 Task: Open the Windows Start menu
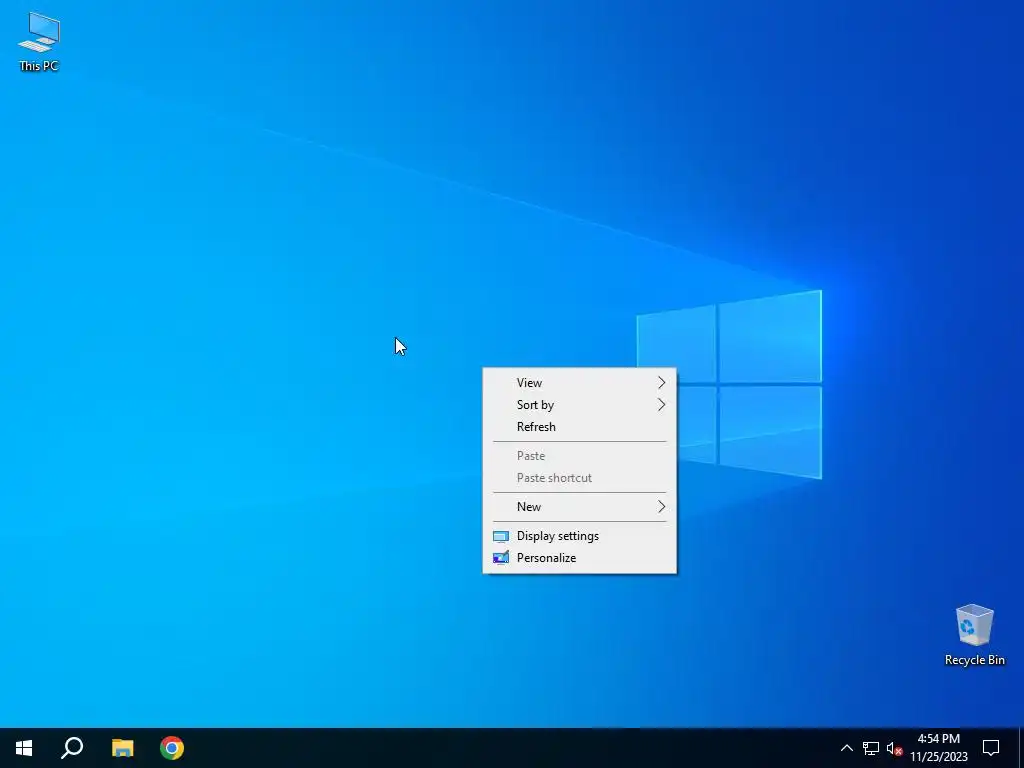click(24, 748)
